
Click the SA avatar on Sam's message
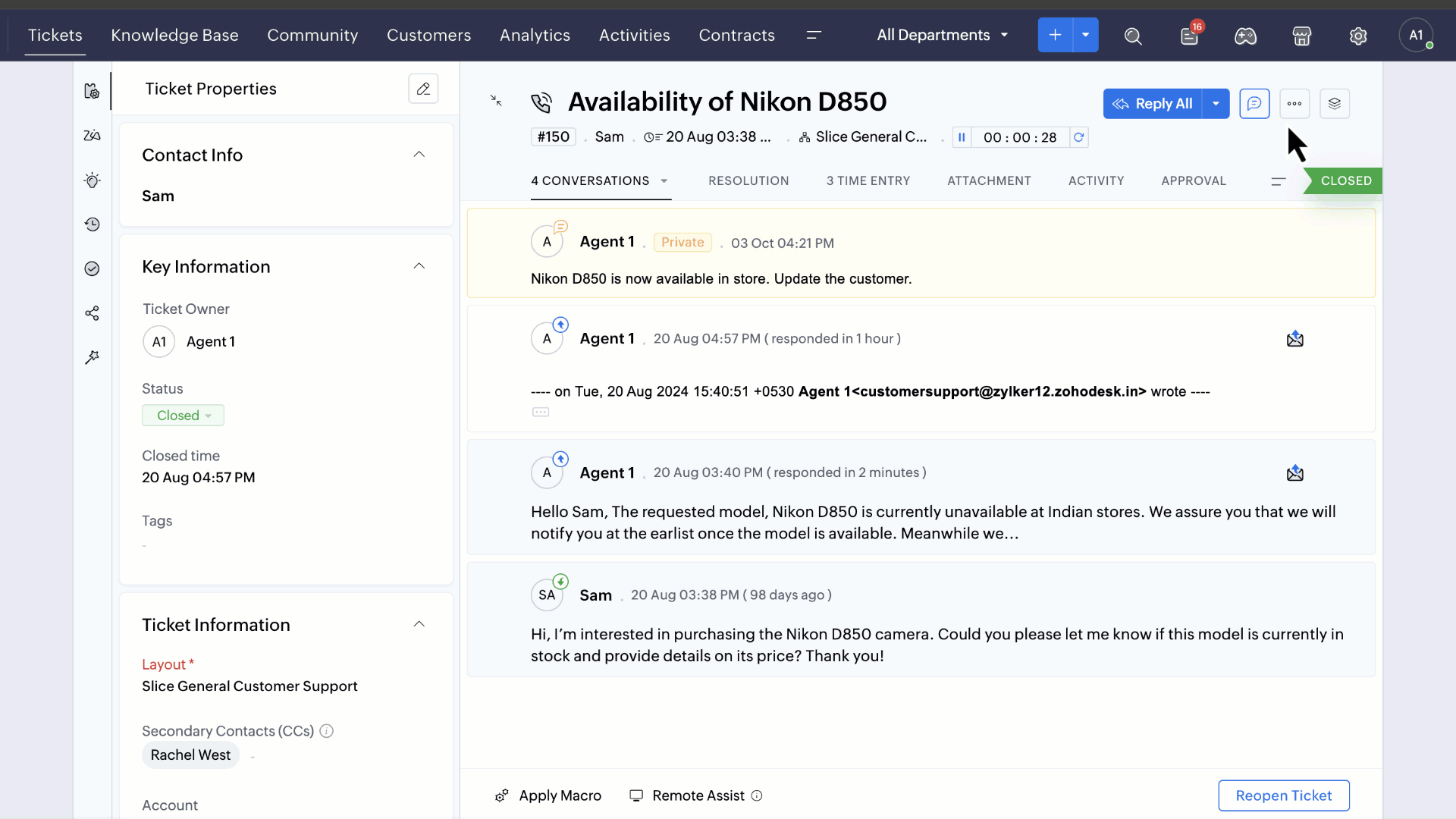(547, 595)
